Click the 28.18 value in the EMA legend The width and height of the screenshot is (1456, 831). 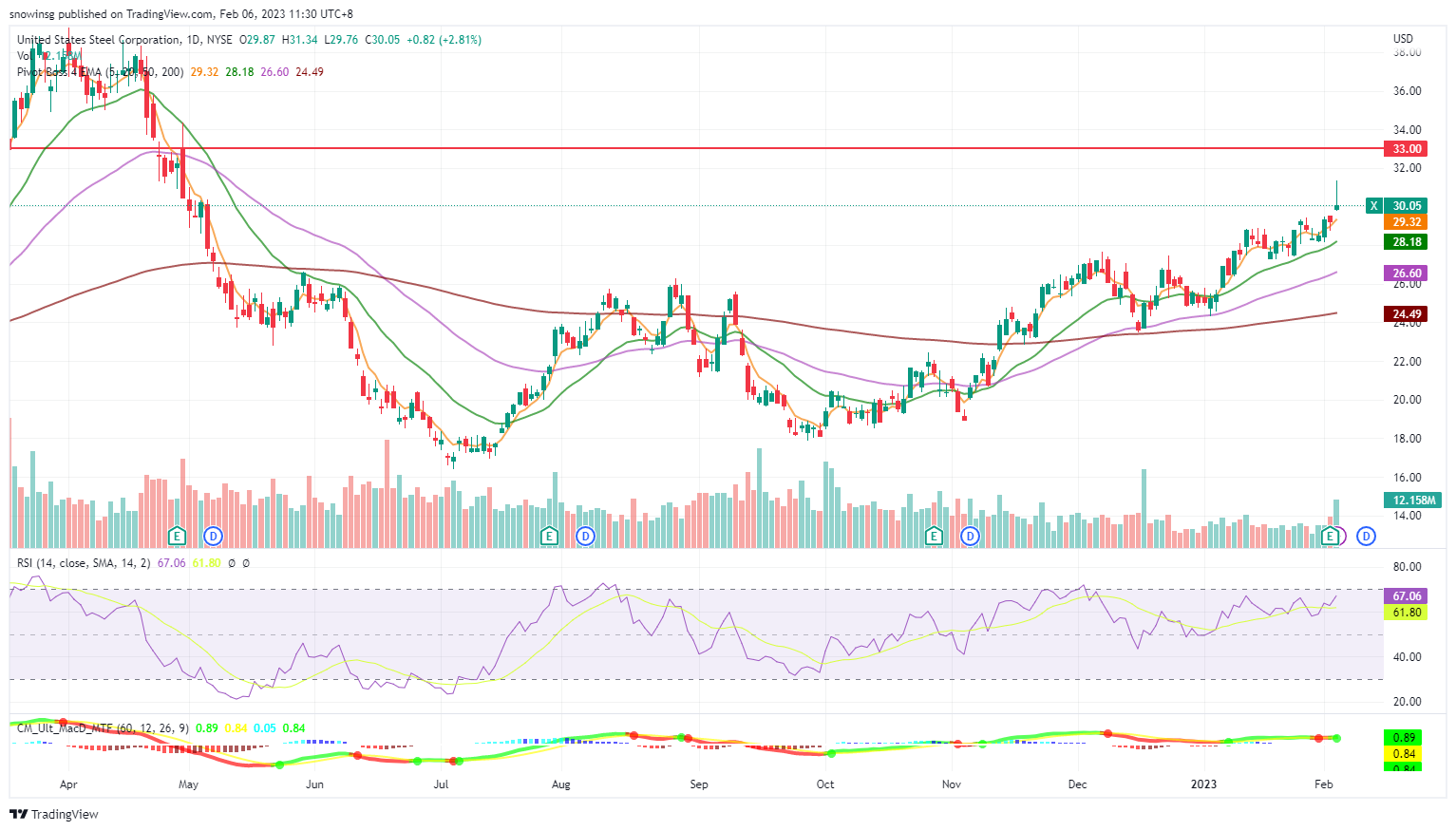(x=239, y=72)
